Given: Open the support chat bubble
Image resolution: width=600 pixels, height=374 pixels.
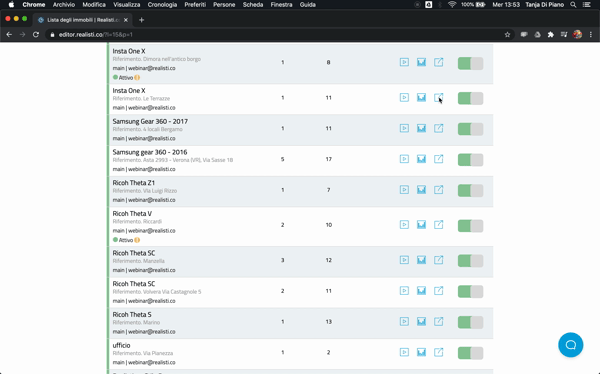Looking at the screenshot, I should 571,345.
